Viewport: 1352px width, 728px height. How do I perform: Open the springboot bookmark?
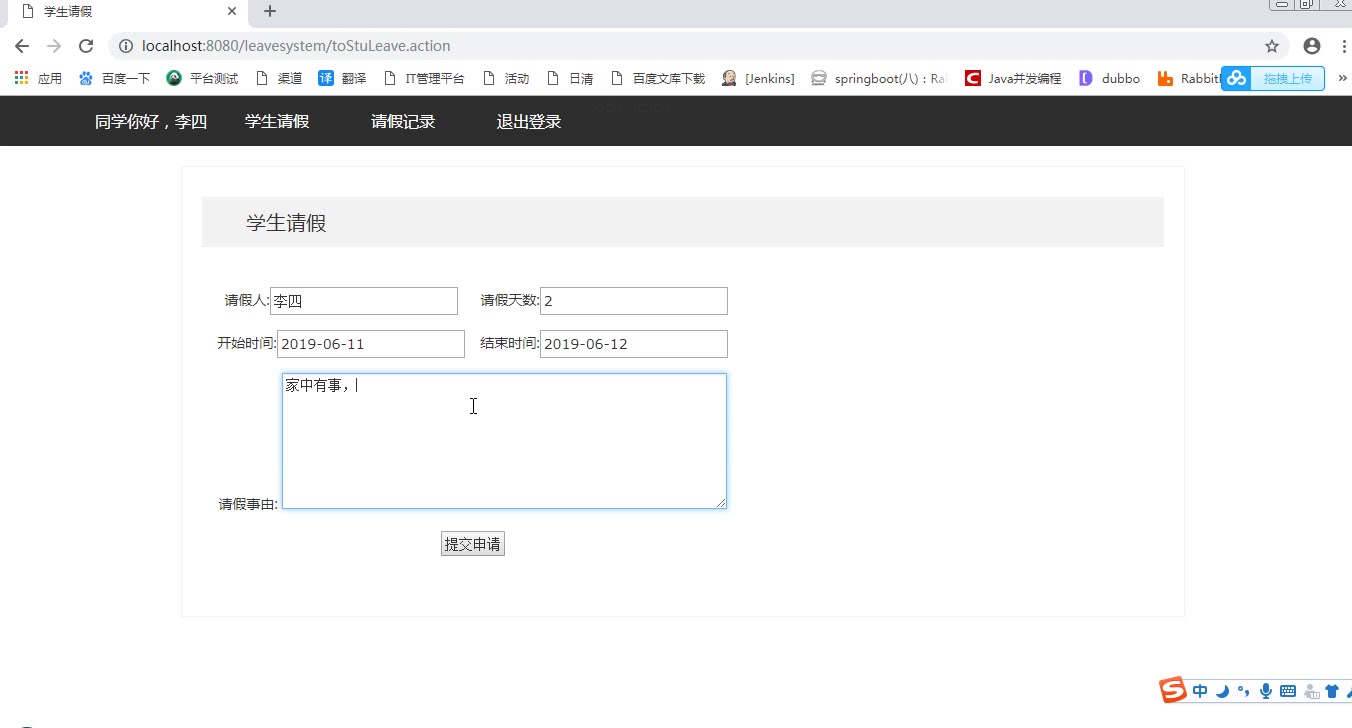(879, 78)
